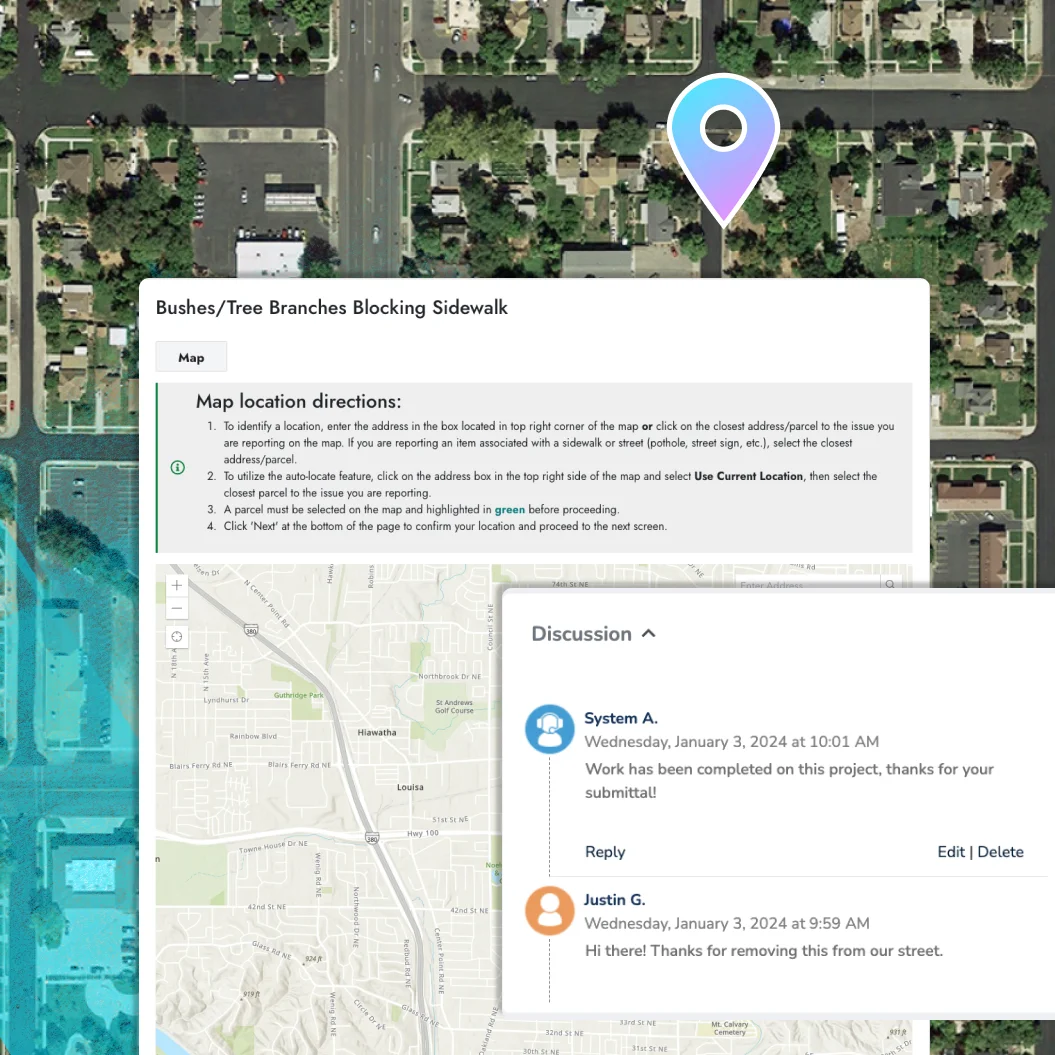Collapse the Discussion section chevron
The image size is (1055, 1055).
pyautogui.click(x=649, y=633)
